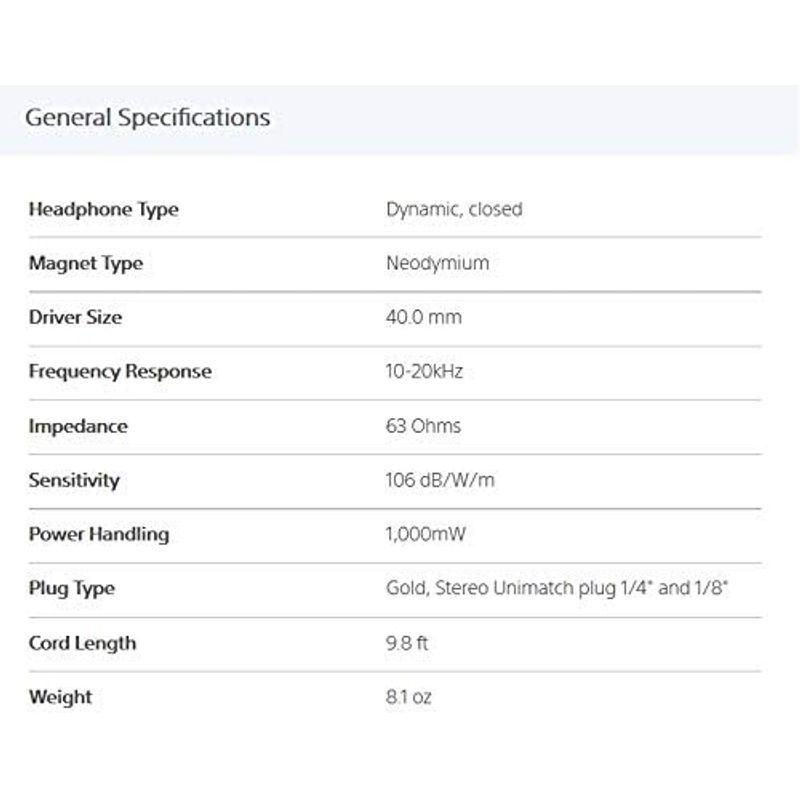Select the Impedance label

78,426
